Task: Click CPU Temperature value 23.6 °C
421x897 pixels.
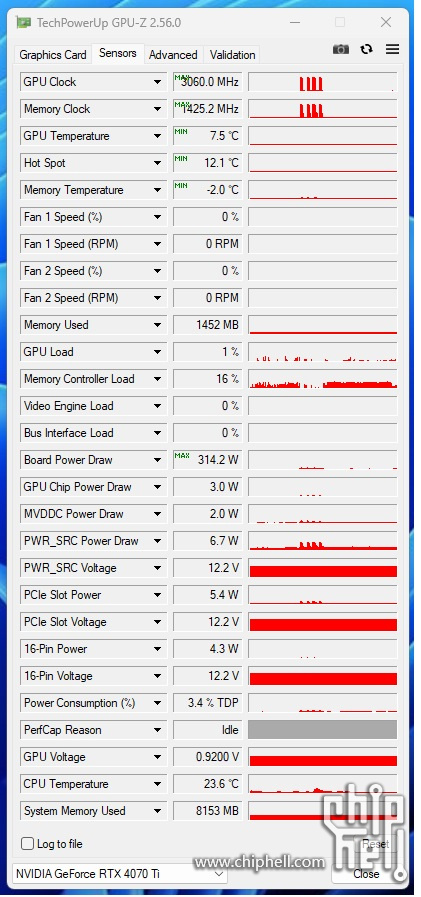Action: click(x=207, y=784)
